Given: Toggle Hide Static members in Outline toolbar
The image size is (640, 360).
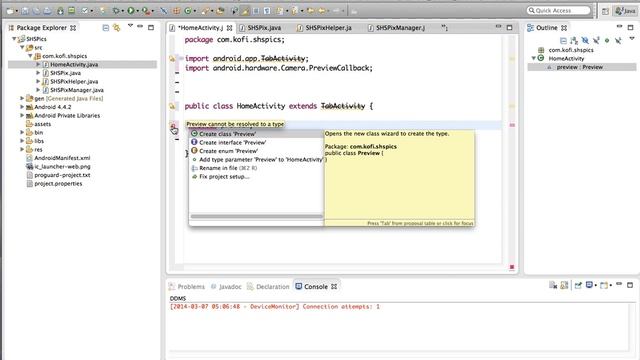Looking at the screenshot, I should (596, 40).
